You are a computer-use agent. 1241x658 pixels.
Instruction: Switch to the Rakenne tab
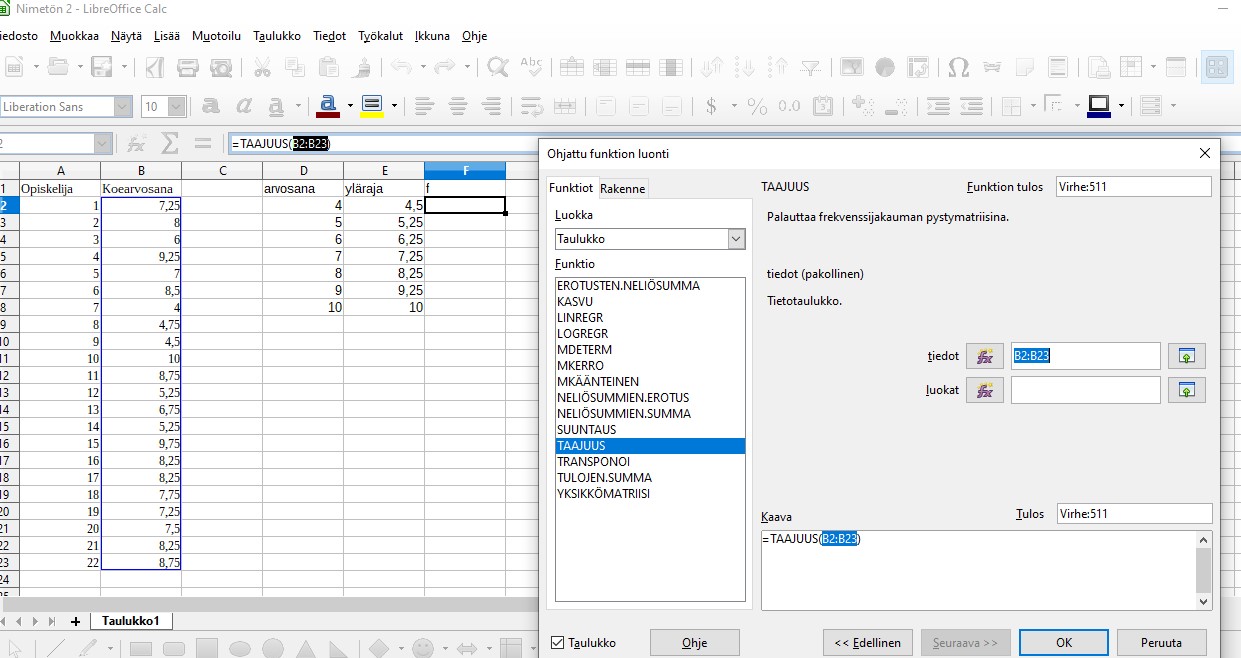coord(623,188)
